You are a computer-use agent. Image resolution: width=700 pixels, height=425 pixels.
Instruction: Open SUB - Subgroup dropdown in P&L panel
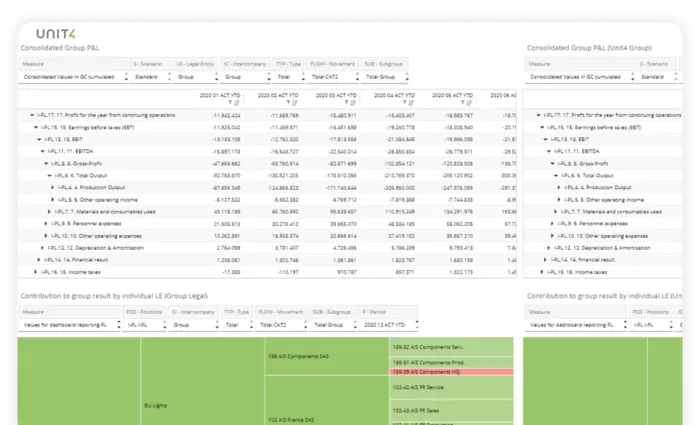tap(386, 77)
